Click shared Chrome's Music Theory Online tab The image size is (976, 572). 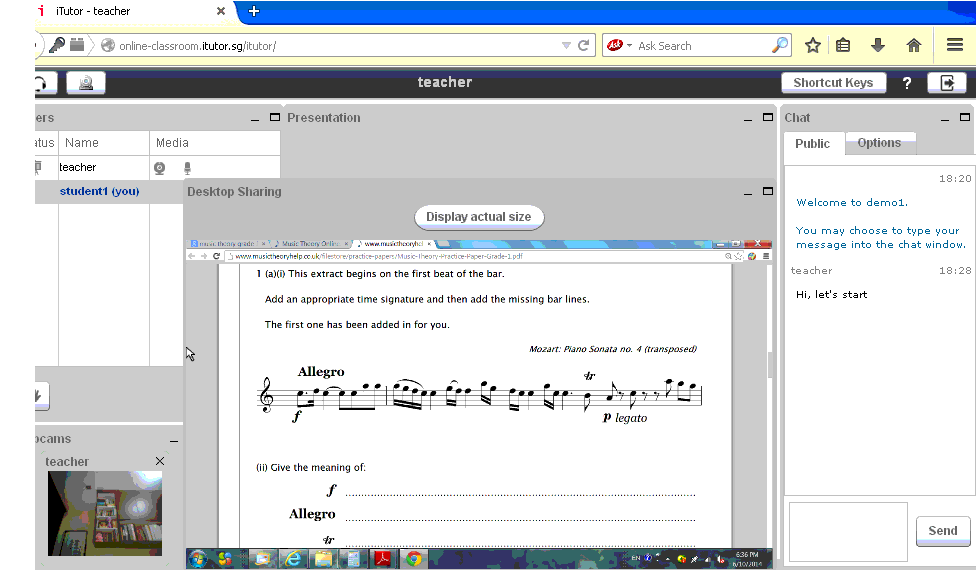coord(311,244)
